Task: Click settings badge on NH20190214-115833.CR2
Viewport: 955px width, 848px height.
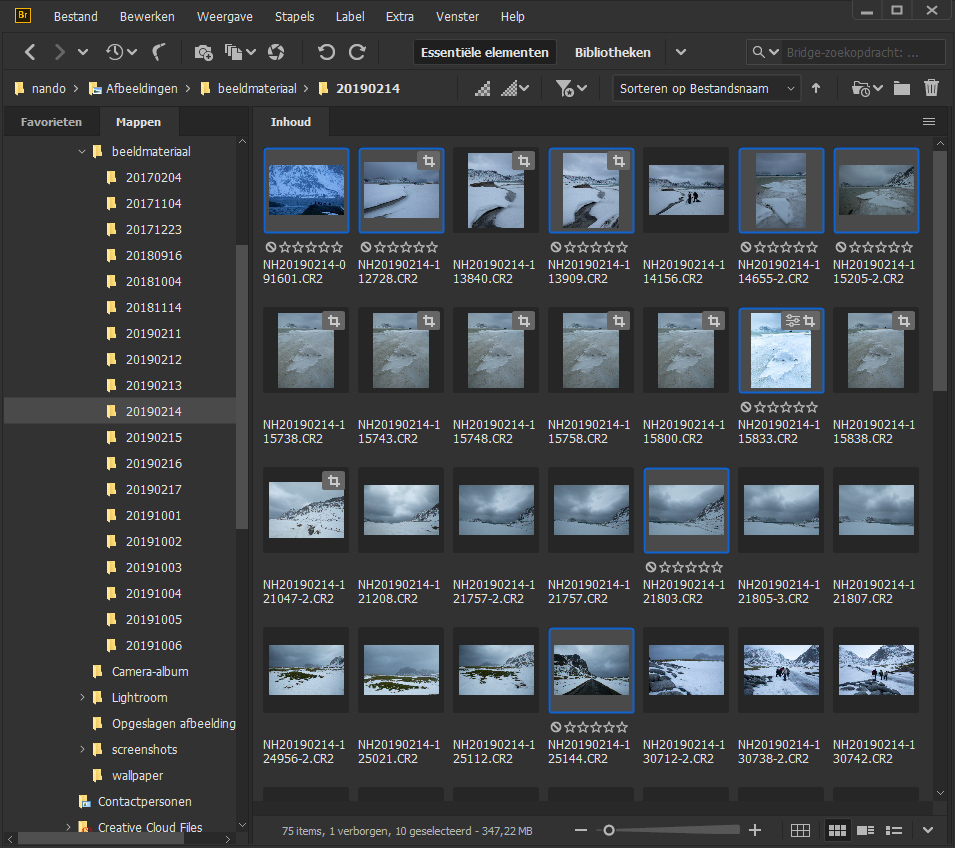Action: tap(792, 320)
